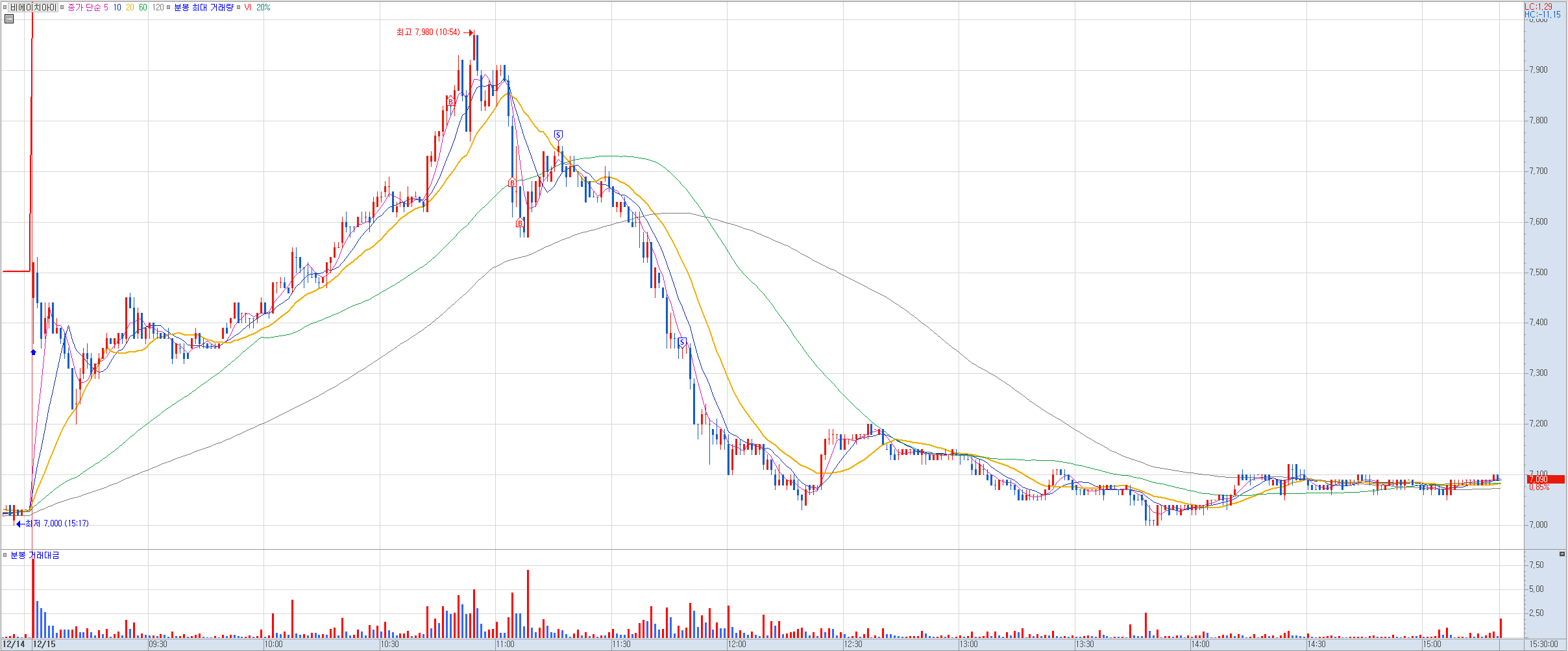This screenshot has width=1568, height=651.
Task: Click the 분봉 최대 거래량 indicator label
Action: (x=204, y=8)
